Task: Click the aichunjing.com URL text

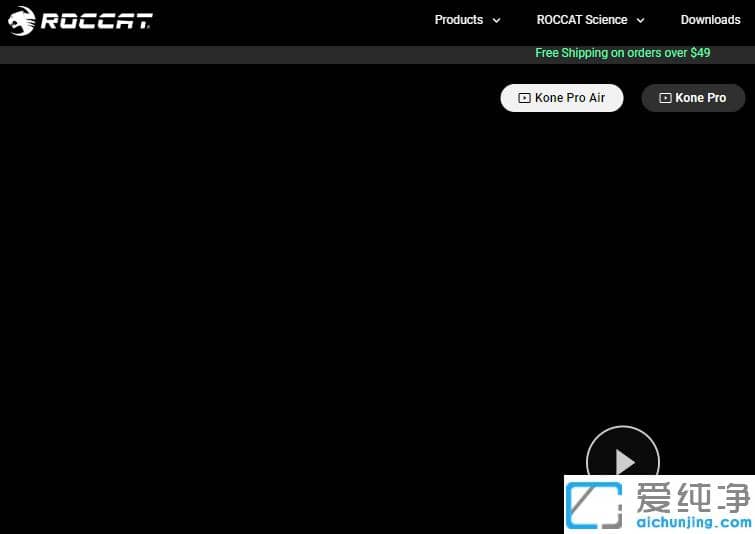Action: click(x=692, y=522)
